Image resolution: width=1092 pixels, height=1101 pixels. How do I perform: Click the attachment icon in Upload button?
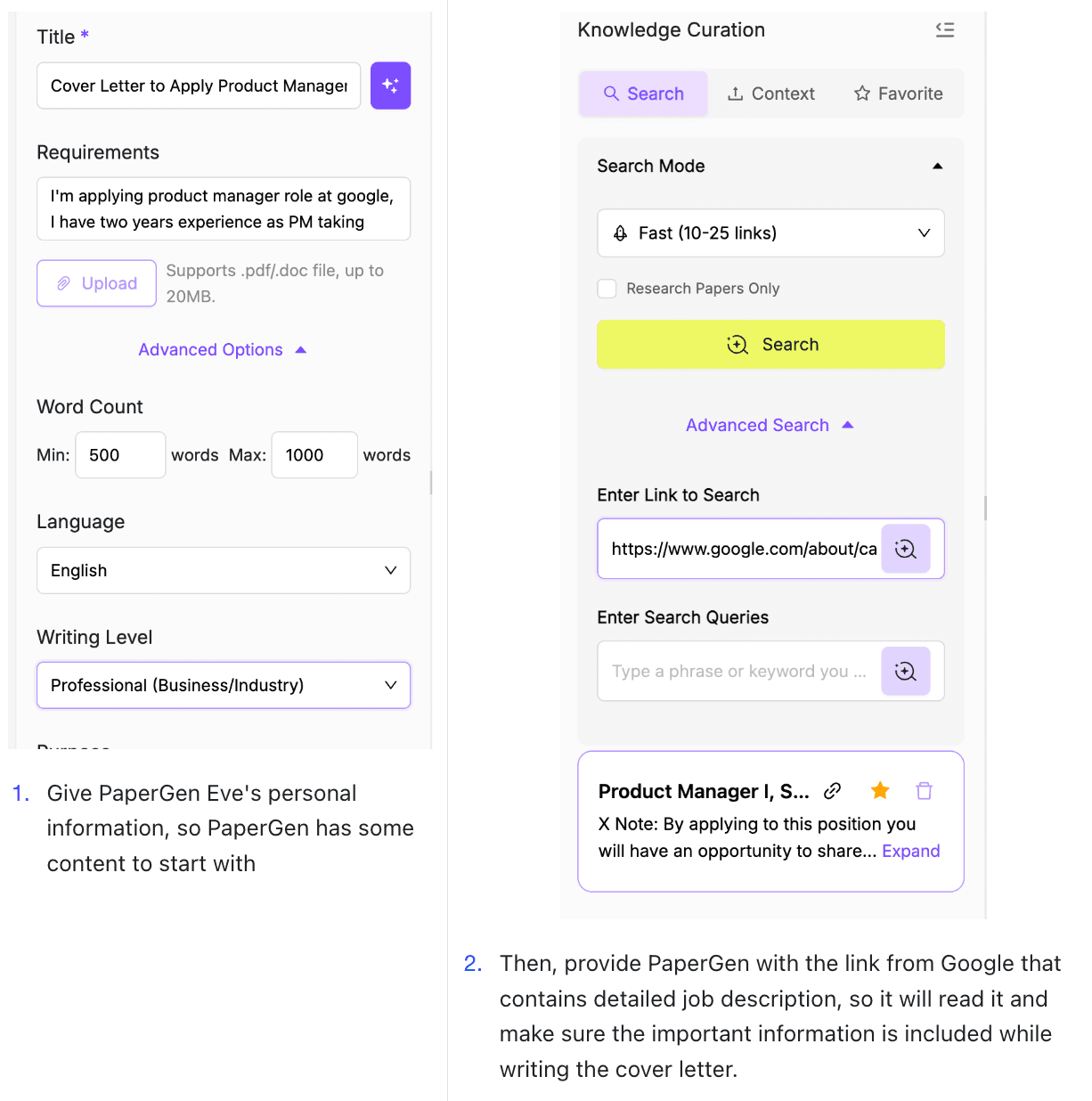pyautogui.click(x=63, y=283)
